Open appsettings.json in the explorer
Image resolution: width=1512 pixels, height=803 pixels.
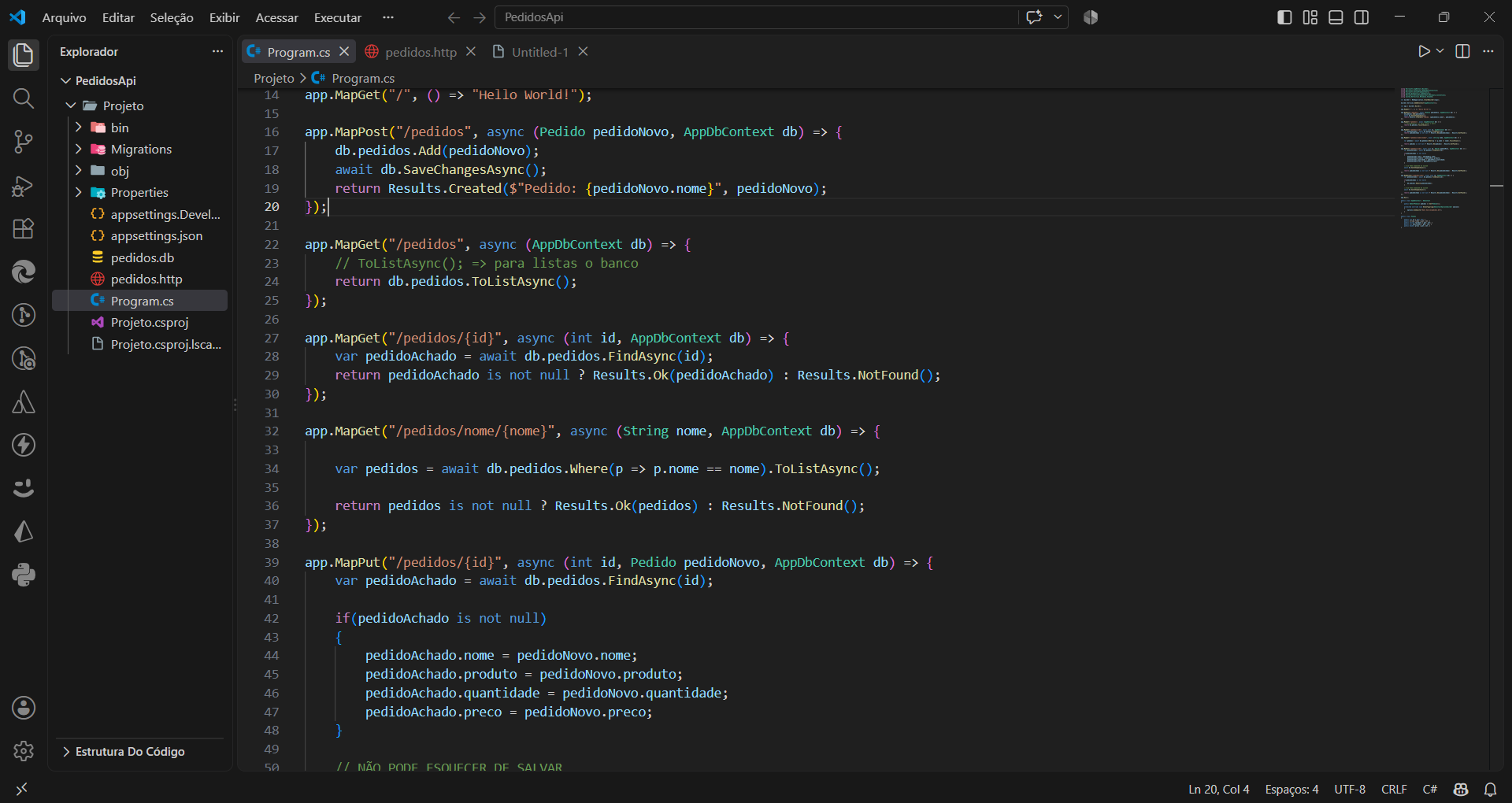point(156,235)
